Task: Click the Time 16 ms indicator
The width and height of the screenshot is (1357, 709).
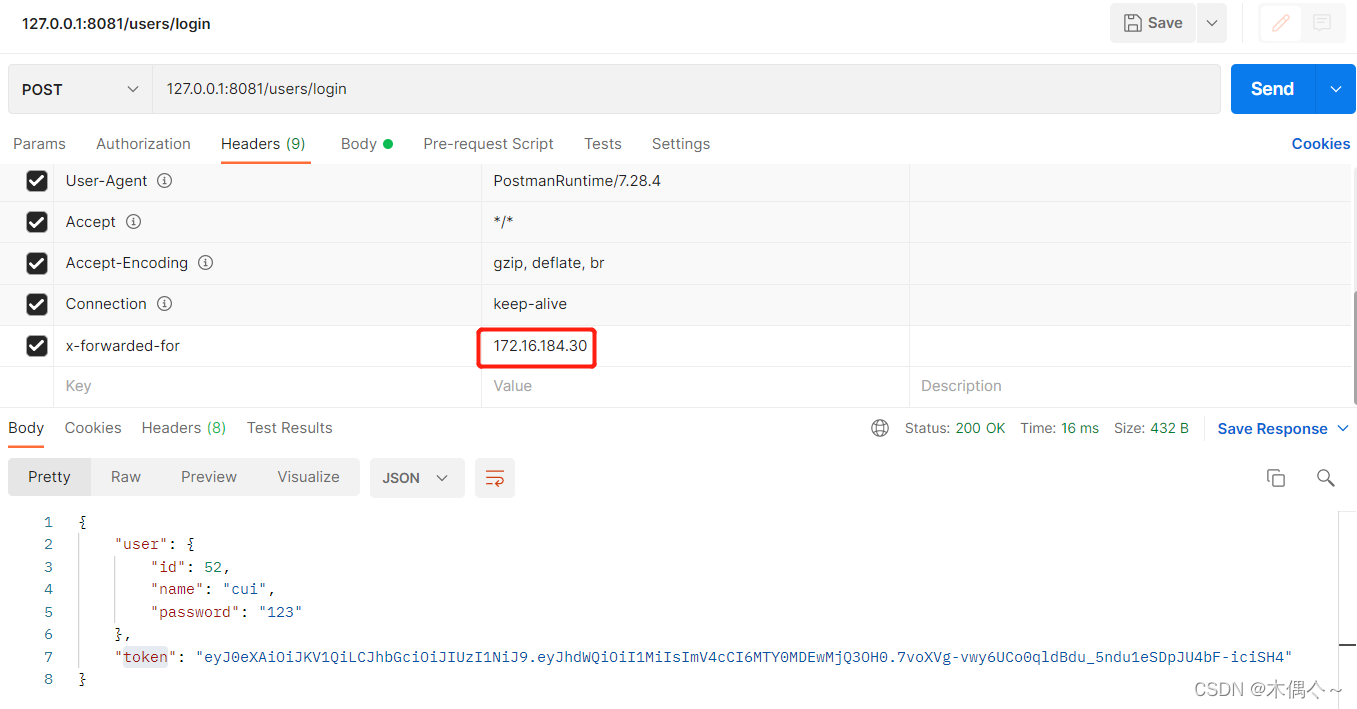Action: click(1059, 428)
